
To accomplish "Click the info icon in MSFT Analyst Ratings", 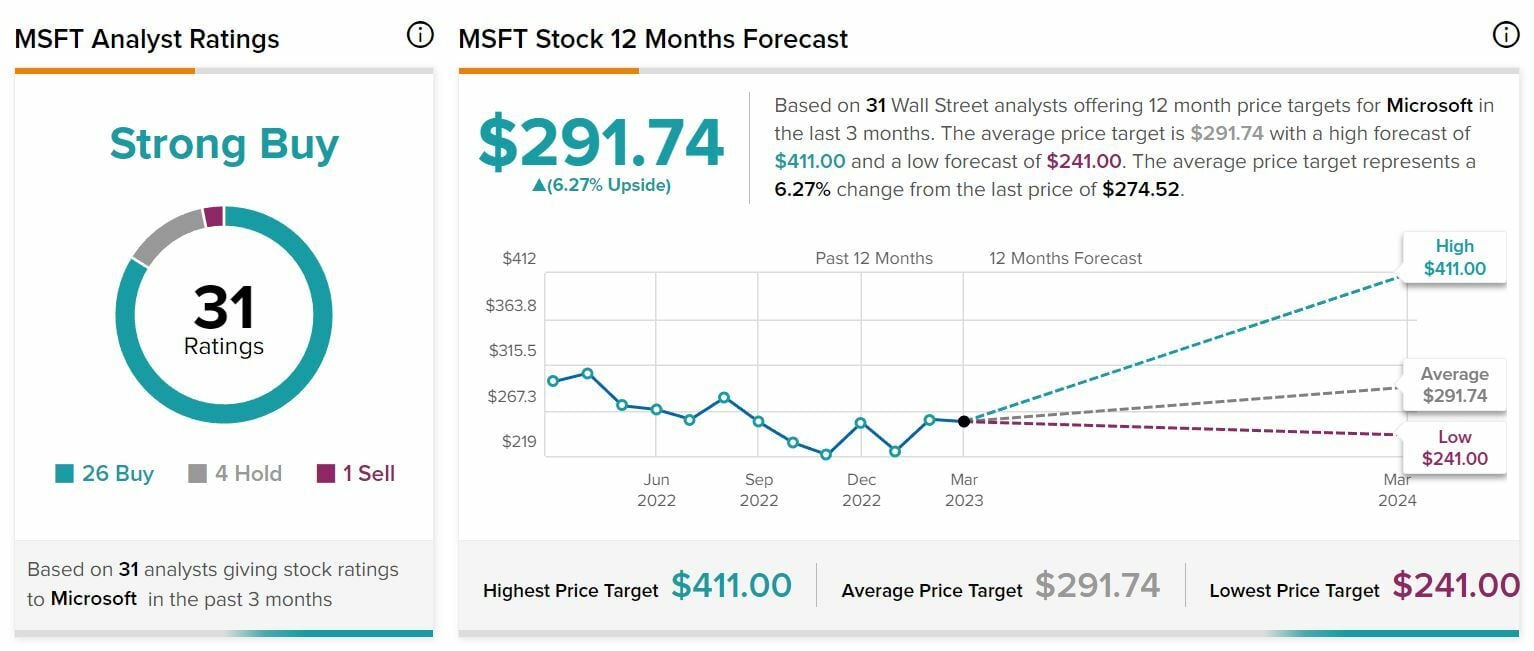I will [420, 35].
